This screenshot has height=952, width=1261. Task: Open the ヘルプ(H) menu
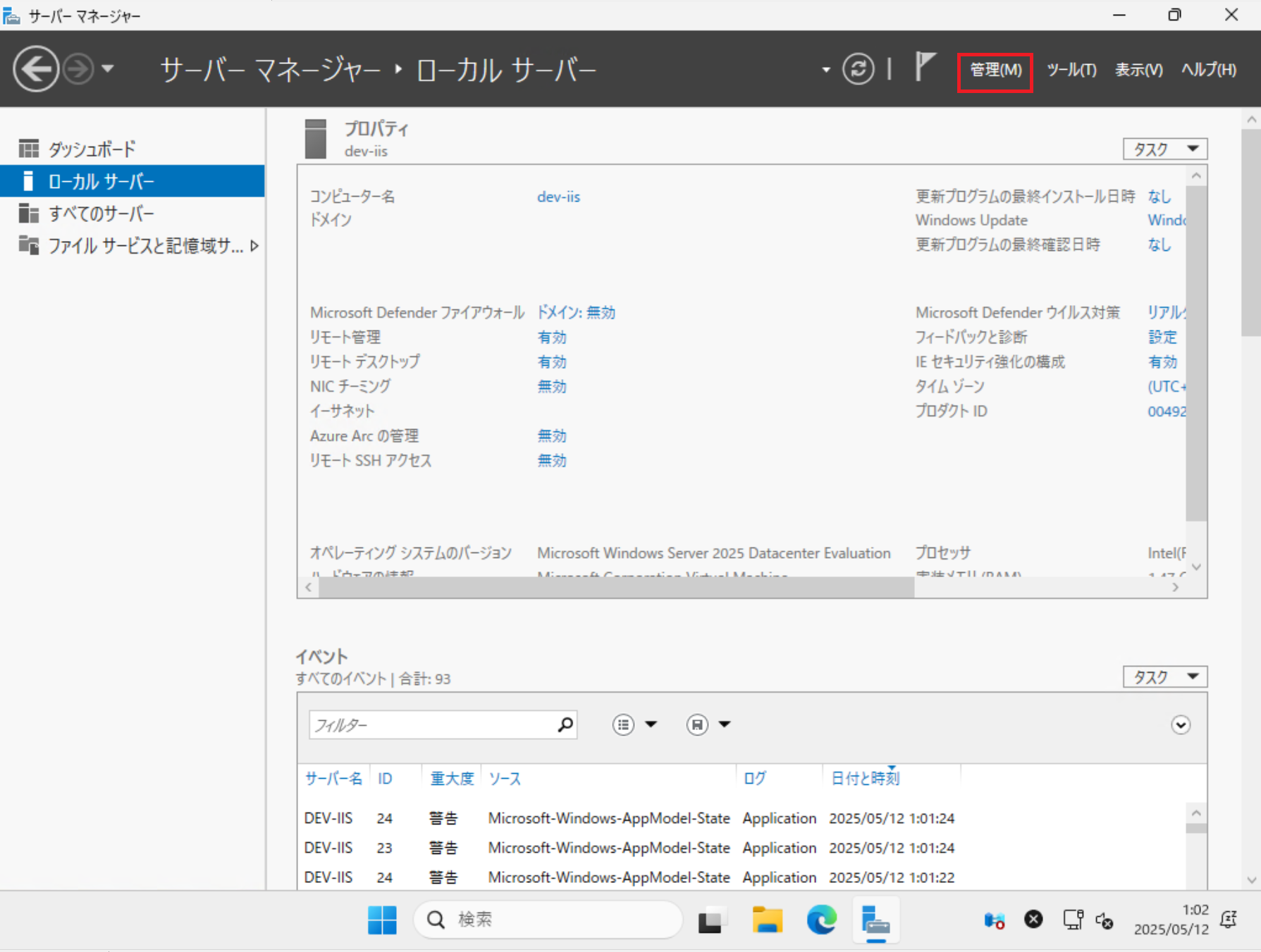(x=1209, y=70)
